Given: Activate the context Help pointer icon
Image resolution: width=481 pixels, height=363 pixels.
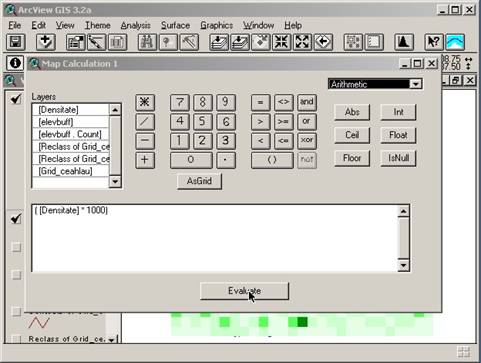Looking at the screenshot, I should 434,42.
